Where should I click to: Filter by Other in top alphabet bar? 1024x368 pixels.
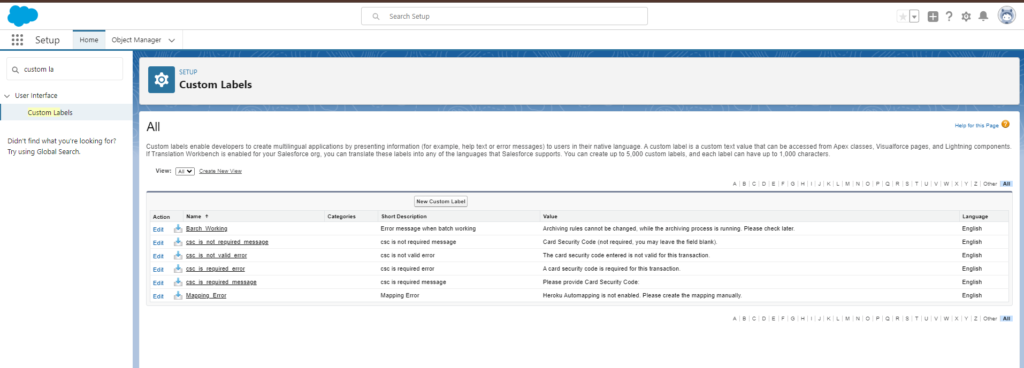coord(990,184)
